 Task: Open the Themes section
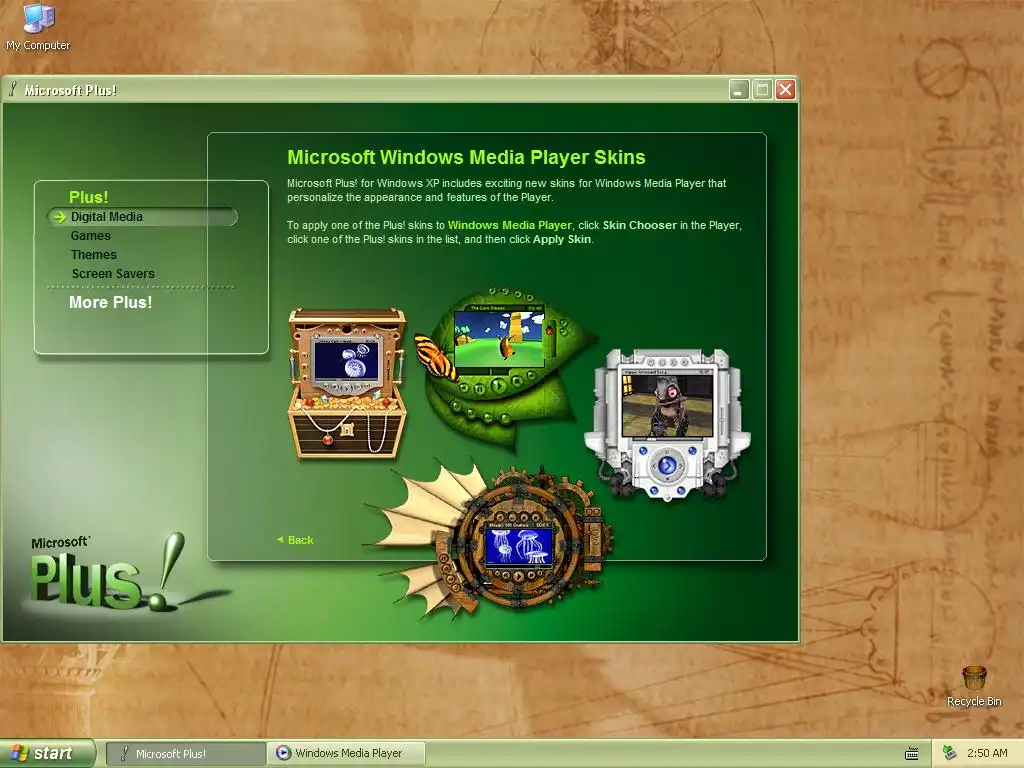(94, 255)
